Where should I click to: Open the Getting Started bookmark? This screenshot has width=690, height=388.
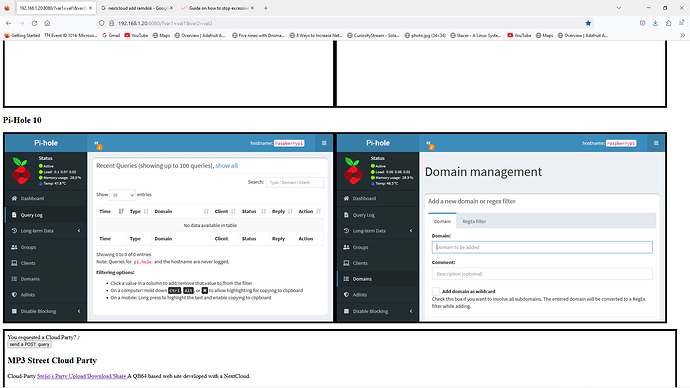(22, 35)
